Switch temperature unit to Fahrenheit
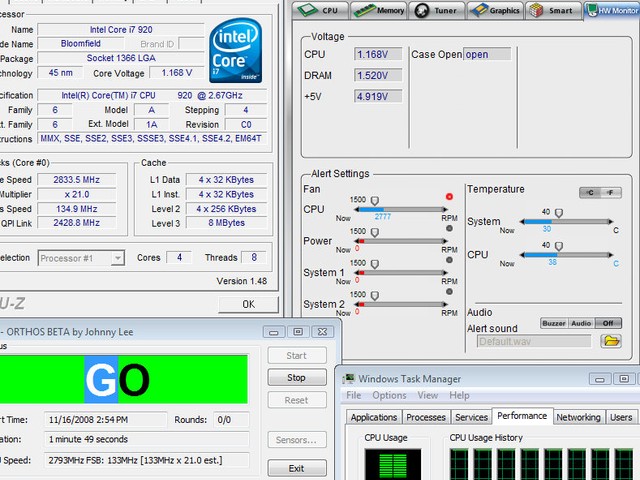 coord(611,193)
